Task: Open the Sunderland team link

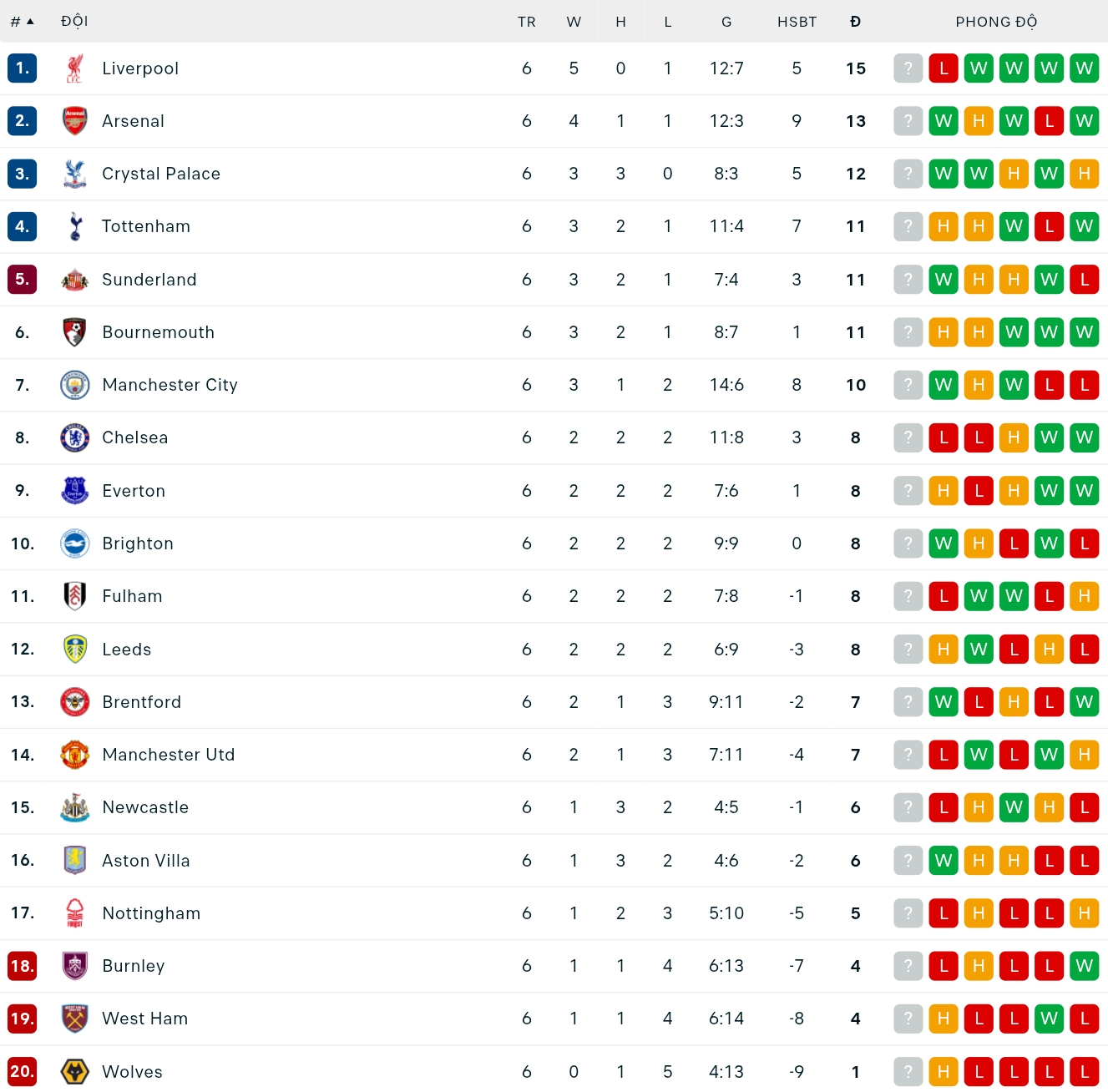Action: point(149,280)
